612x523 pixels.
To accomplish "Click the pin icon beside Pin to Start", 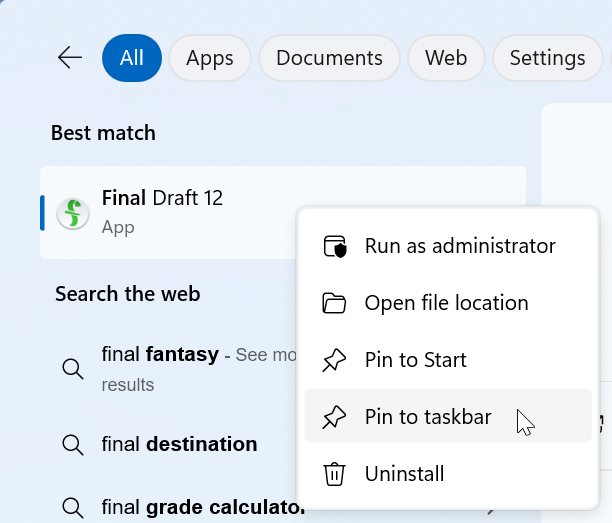I will [x=334, y=360].
